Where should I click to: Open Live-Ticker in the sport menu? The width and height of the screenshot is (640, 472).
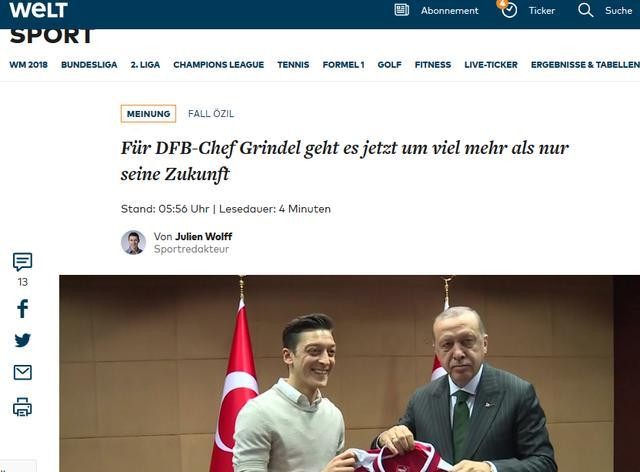[491, 65]
